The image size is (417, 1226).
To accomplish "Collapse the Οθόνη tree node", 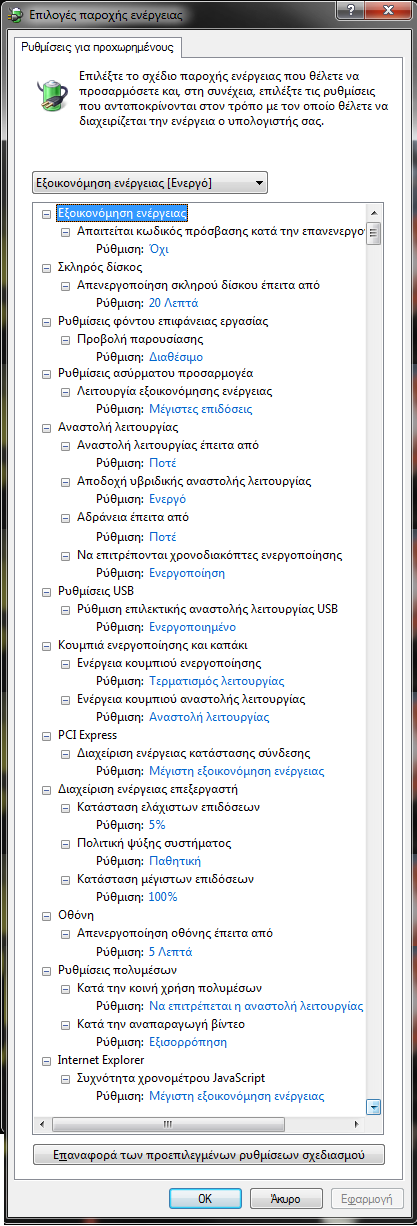I will pyautogui.click(x=46, y=915).
